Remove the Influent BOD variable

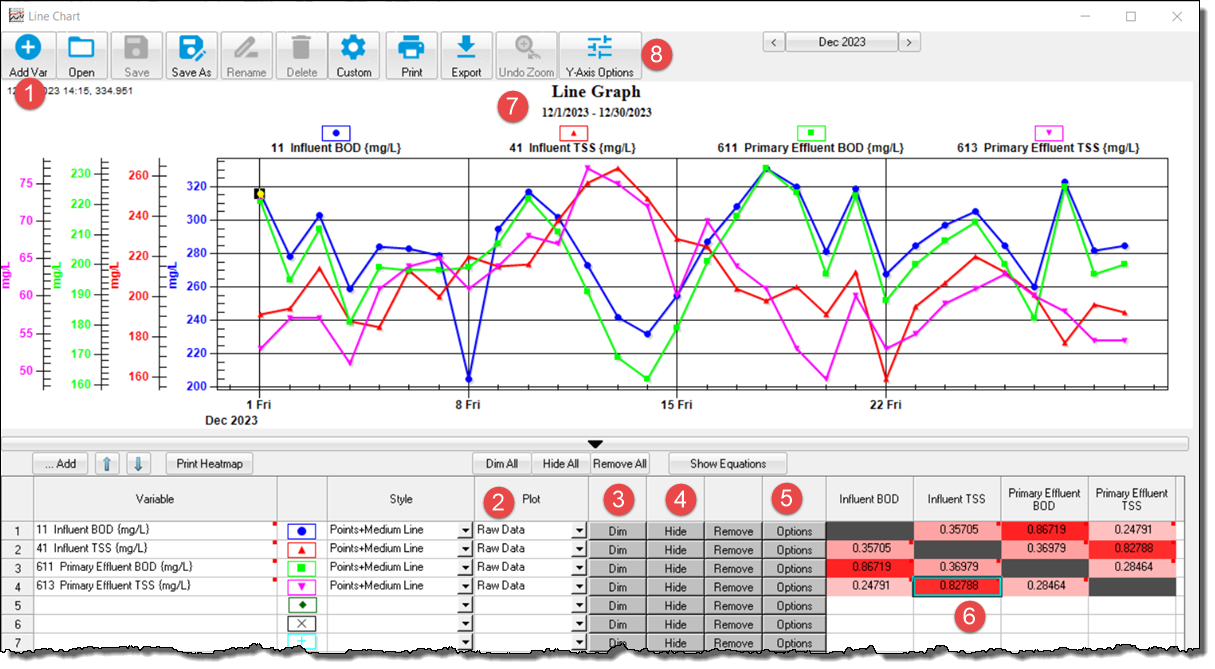(x=734, y=531)
